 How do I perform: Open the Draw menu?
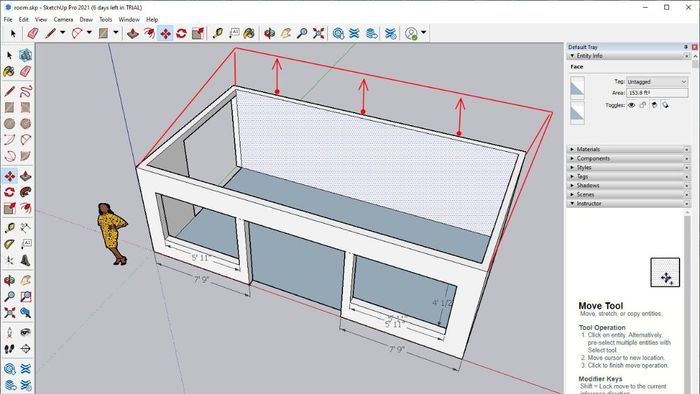point(86,20)
